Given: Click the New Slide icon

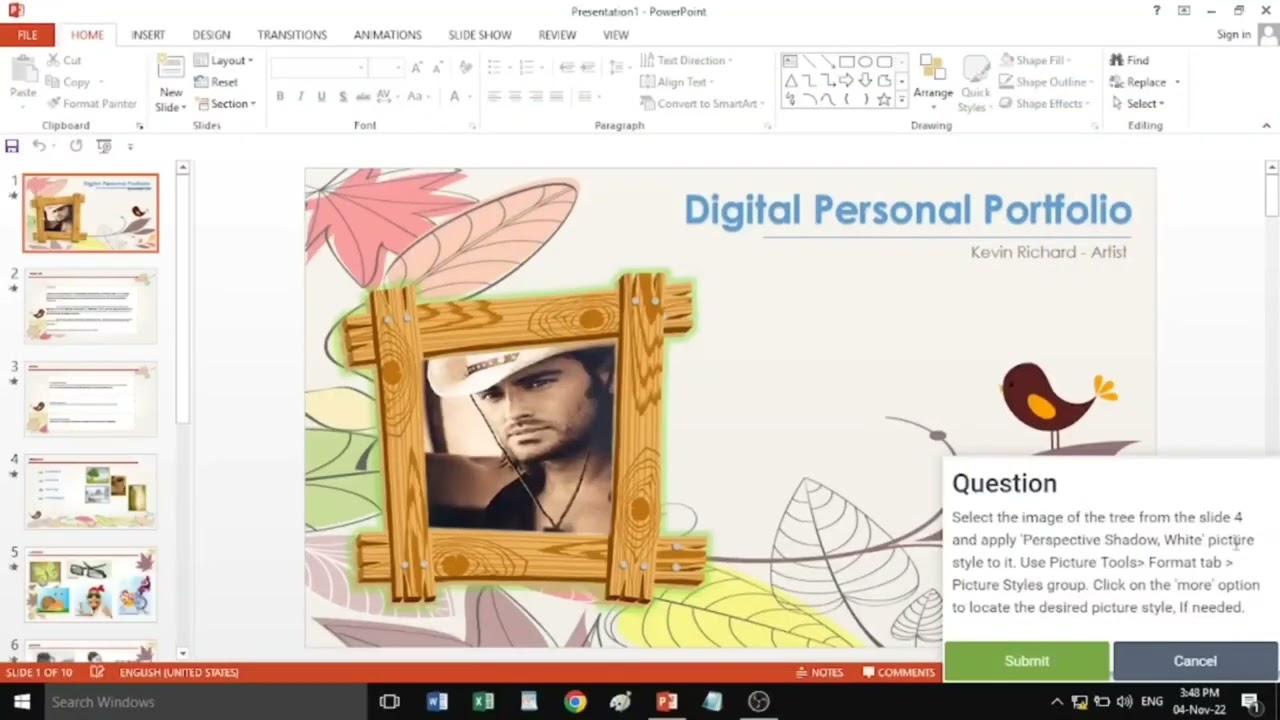Looking at the screenshot, I should coord(170,68).
